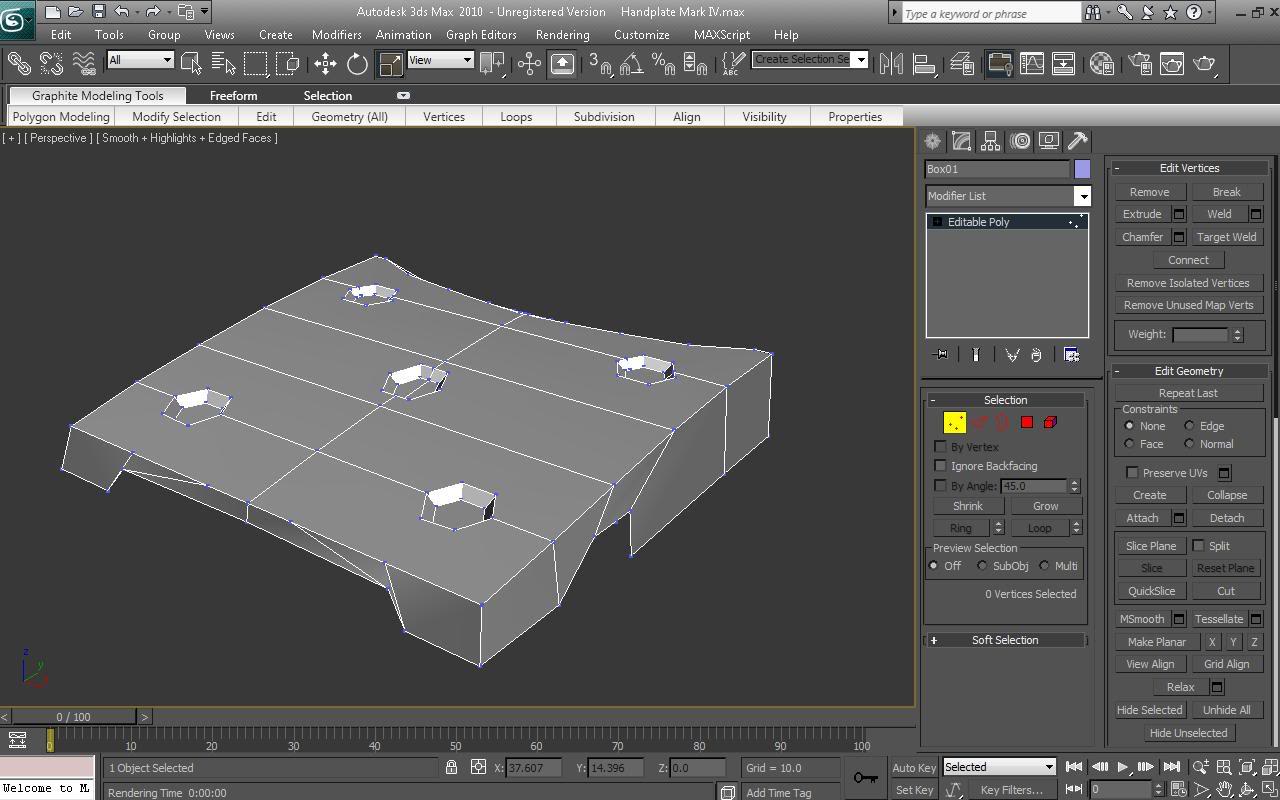Toggle the Set Key mode key icon

point(865,778)
